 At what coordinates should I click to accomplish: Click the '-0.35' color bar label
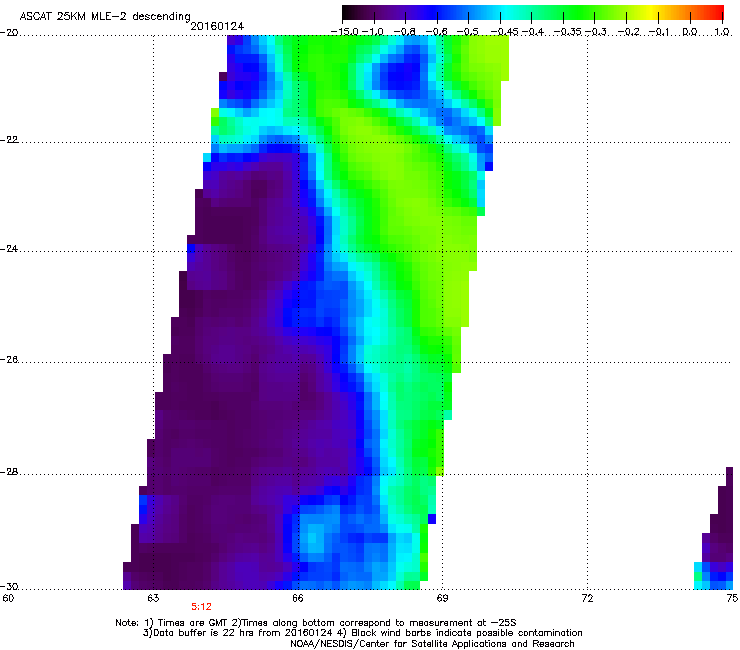point(568,32)
